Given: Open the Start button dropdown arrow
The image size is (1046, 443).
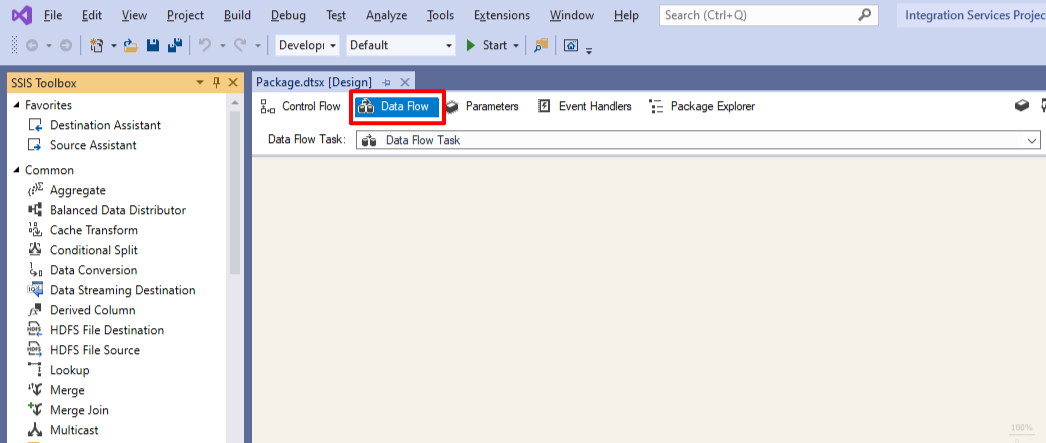Looking at the screenshot, I should pos(516,45).
